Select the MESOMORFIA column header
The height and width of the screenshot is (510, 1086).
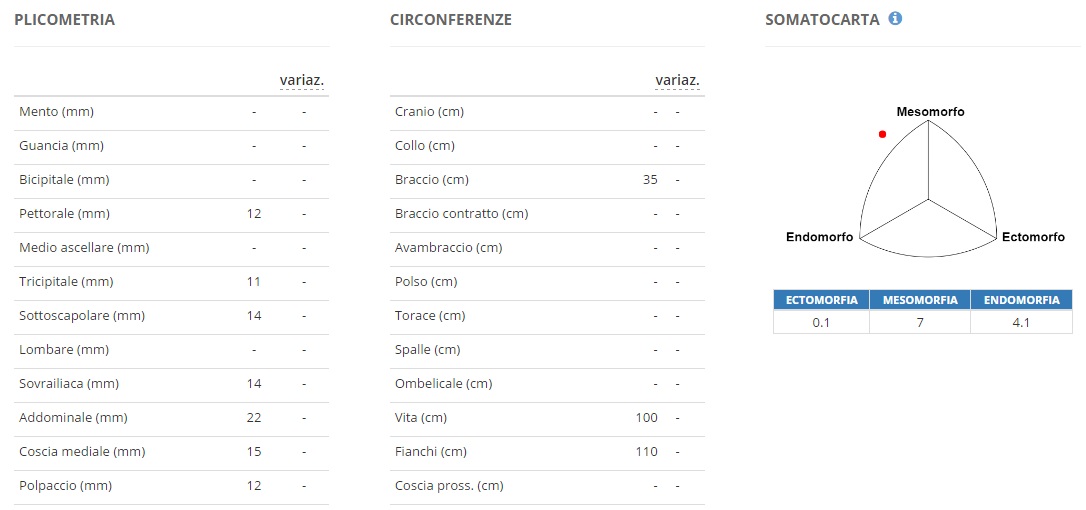click(x=920, y=300)
